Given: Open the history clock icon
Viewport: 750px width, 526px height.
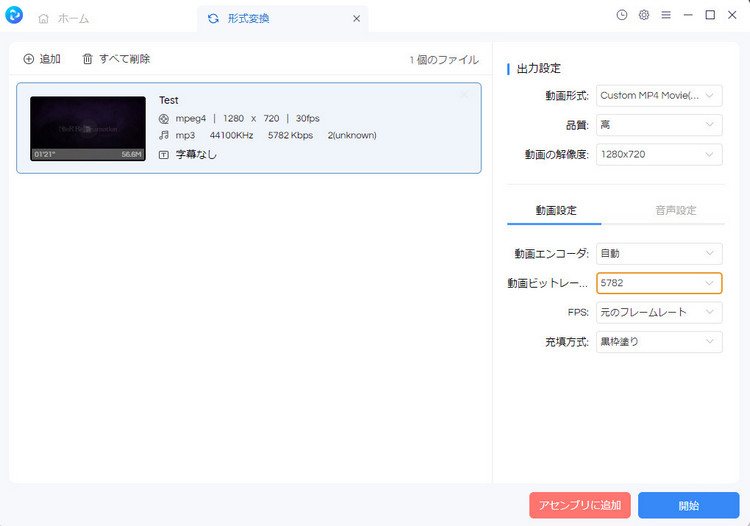Looking at the screenshot, I should pyautogui.click(x=622, y=15).
